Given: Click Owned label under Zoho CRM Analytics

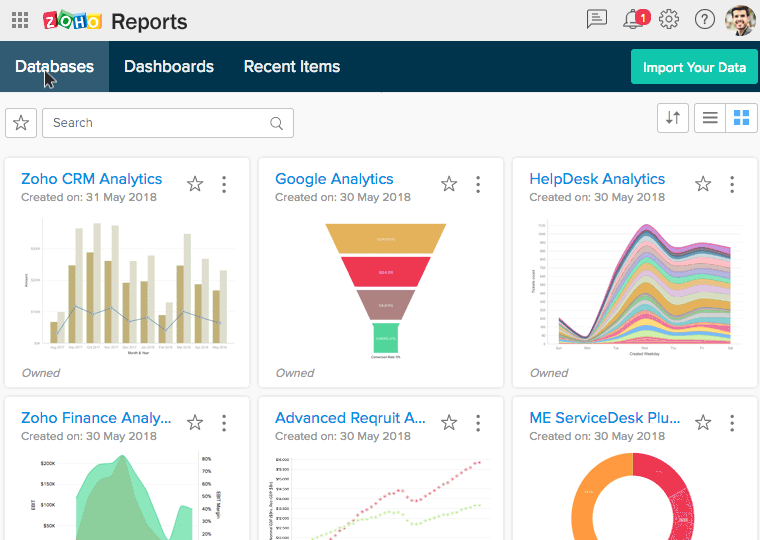Looking at the screenshot, I should [x=41, y=373].
